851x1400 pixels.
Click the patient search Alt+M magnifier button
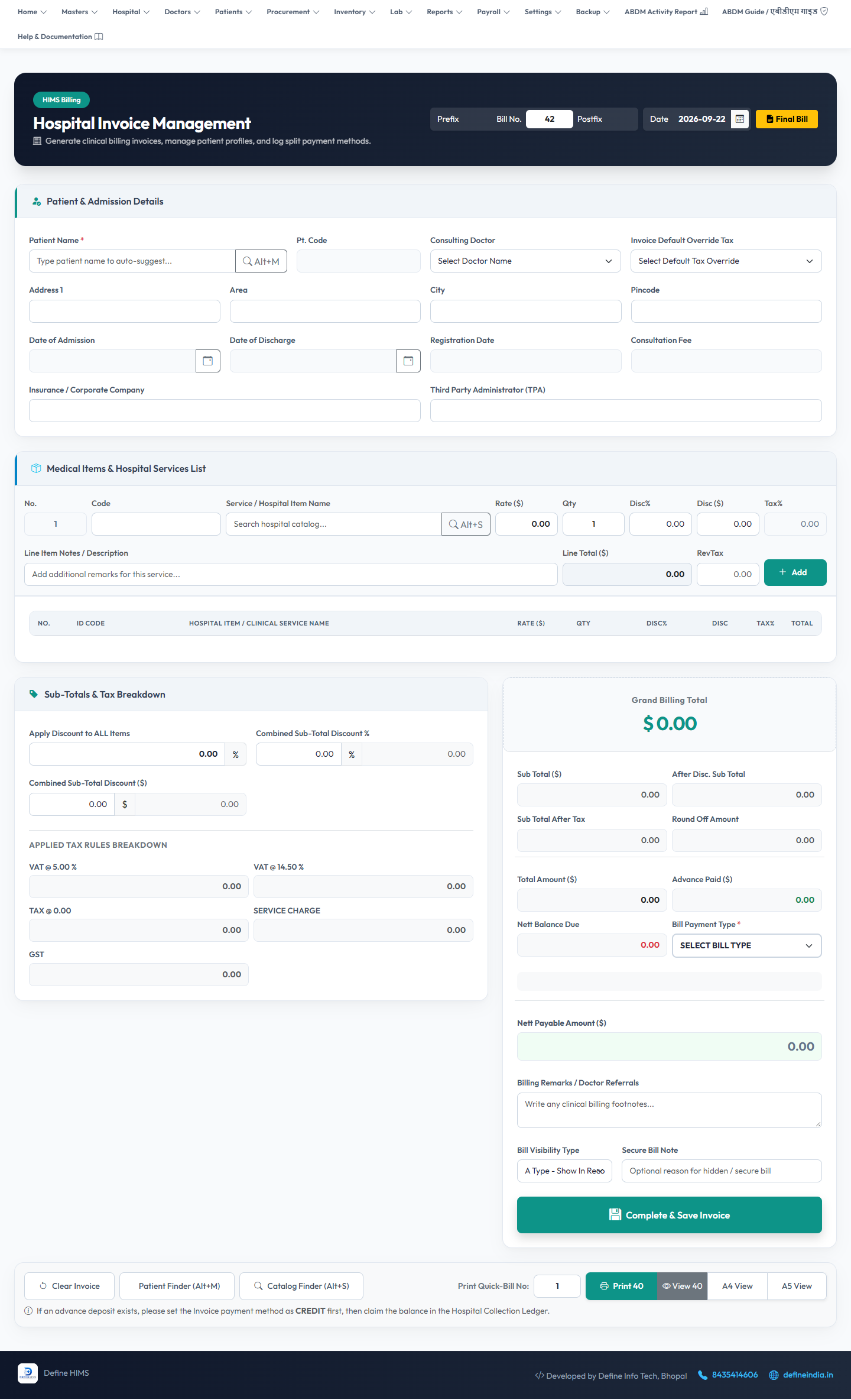point(261,261)
